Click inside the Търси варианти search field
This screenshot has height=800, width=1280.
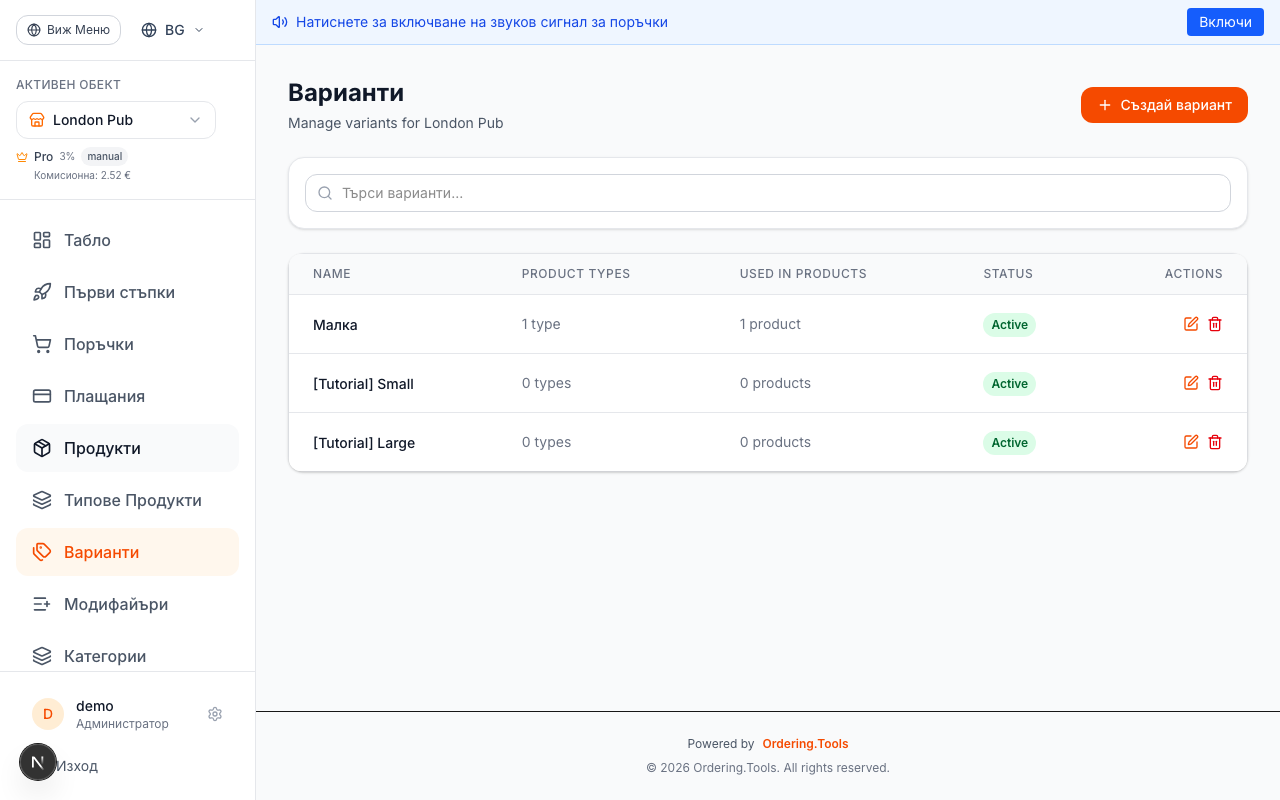pos(767,193)
